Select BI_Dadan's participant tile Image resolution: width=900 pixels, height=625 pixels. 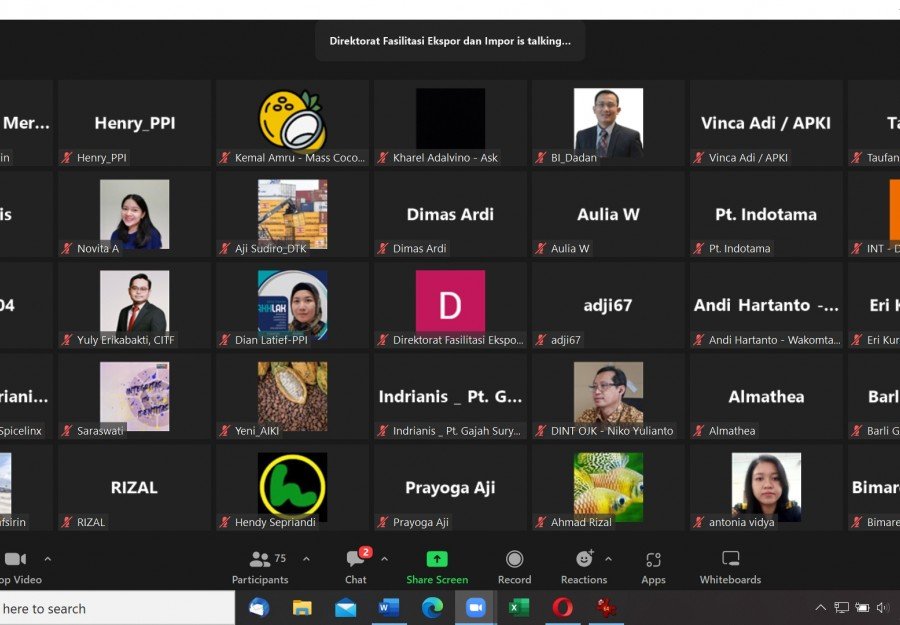click(608, 122)
